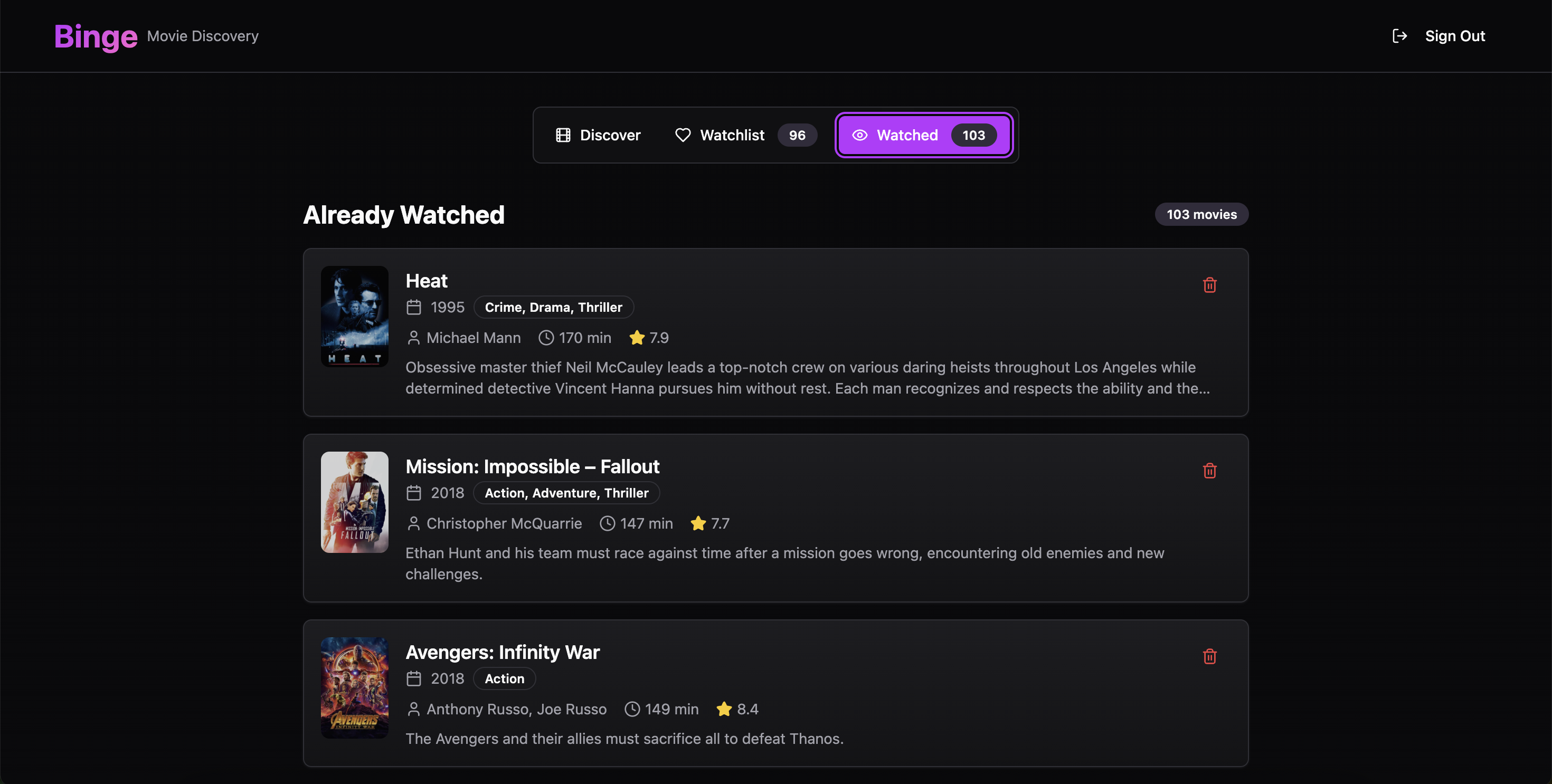
Task: Click calendar icon beside 1995
Action: click(x=413, y=307)
